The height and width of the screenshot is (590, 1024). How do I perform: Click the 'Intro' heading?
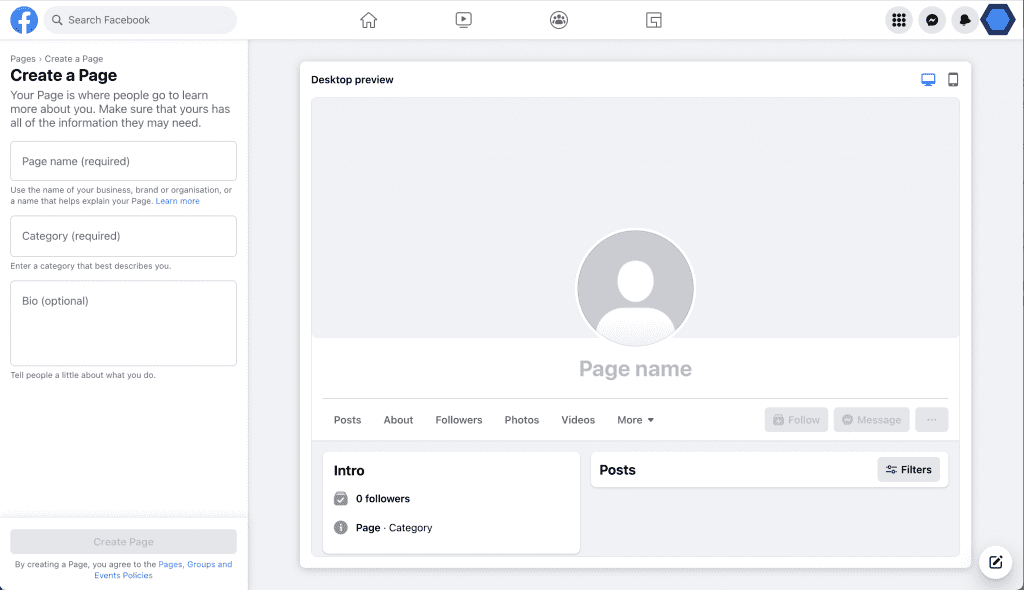point(349,470)
